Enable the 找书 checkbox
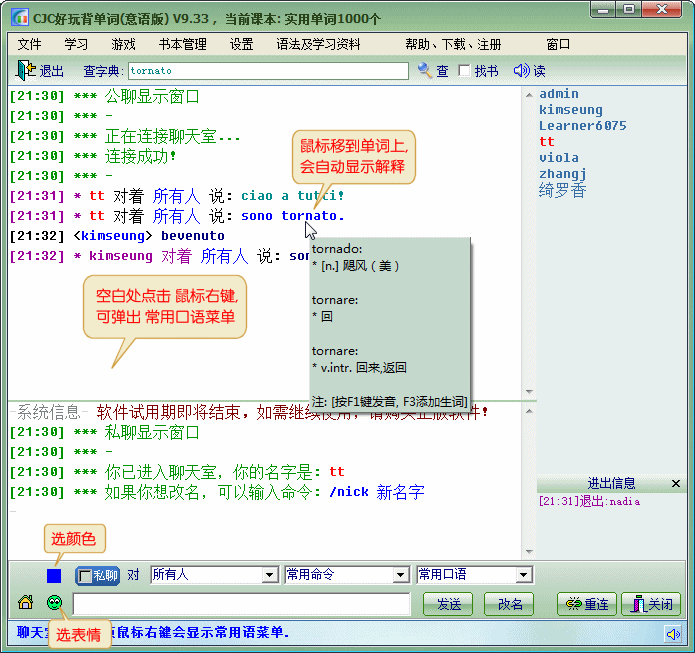 pos(464,71)
